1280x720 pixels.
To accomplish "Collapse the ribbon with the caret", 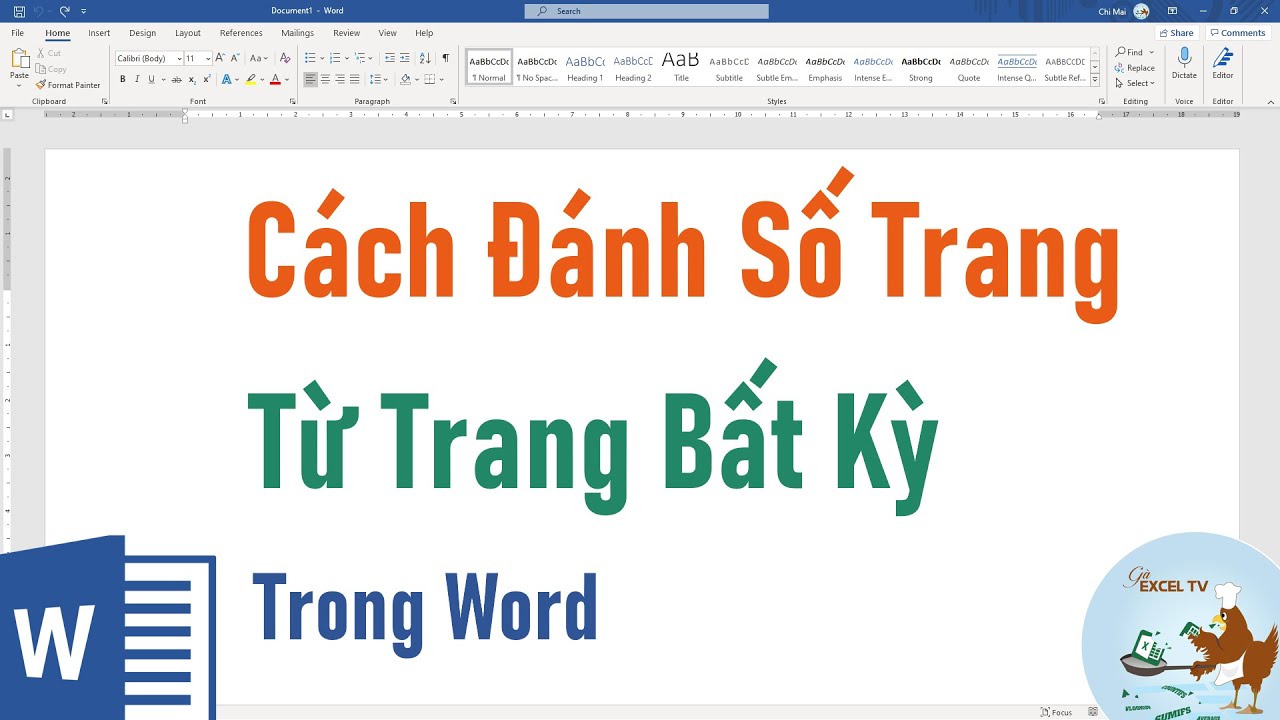I will click(1270, 101).
